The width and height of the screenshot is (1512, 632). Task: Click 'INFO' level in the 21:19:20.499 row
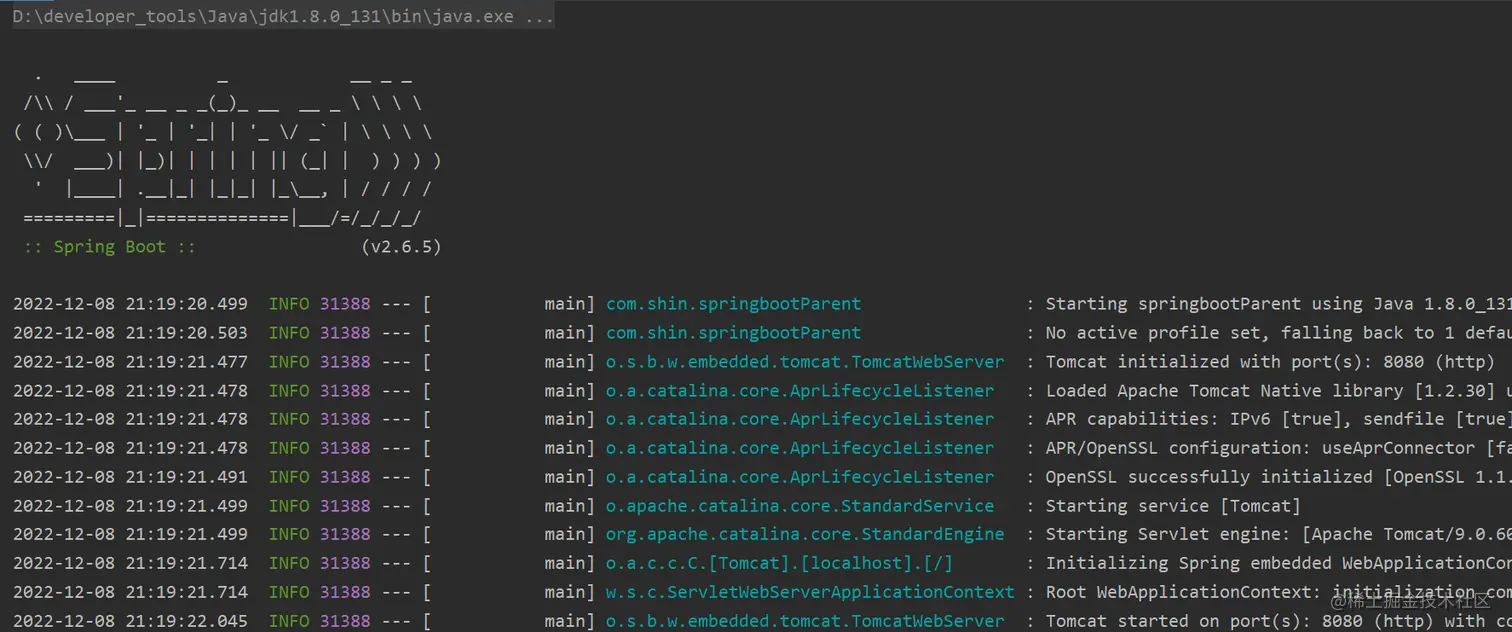pos(289,304)
